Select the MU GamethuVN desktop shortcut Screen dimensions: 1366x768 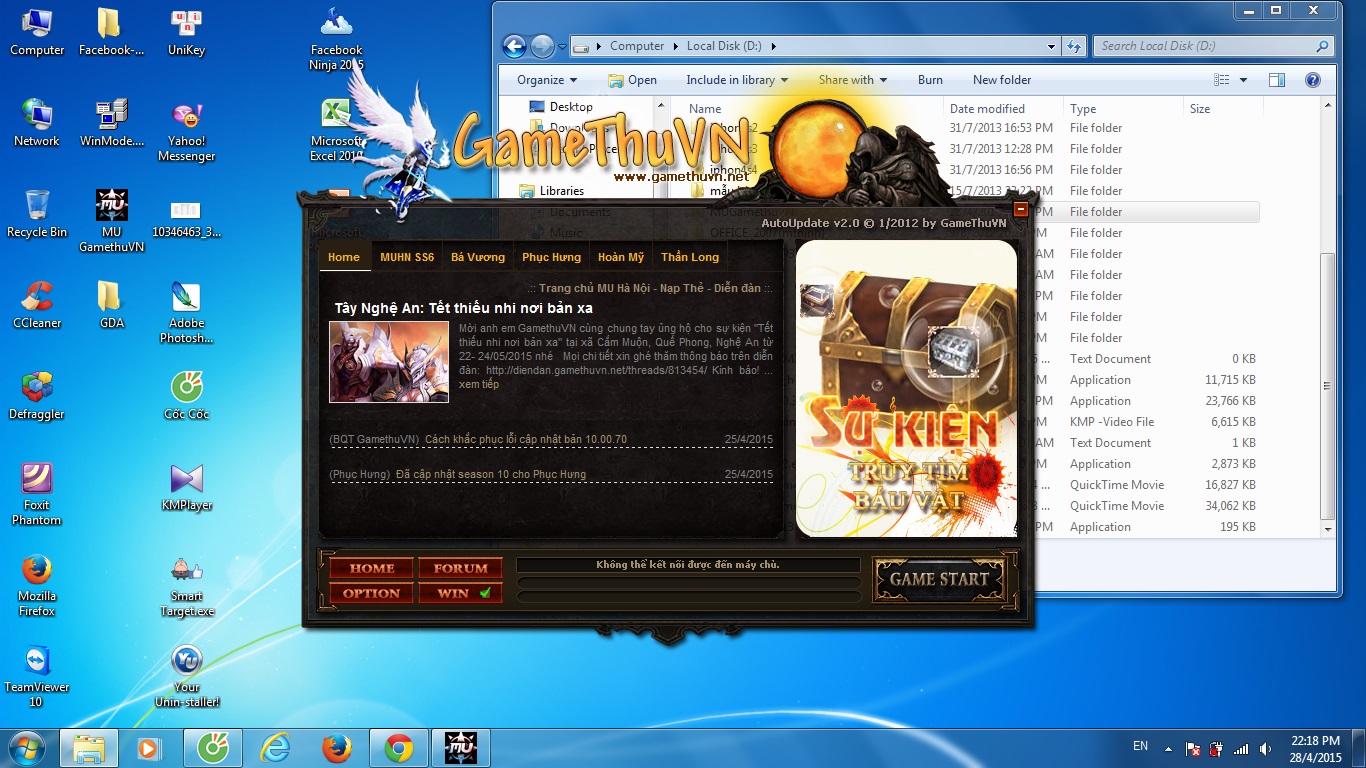[112, 221]
